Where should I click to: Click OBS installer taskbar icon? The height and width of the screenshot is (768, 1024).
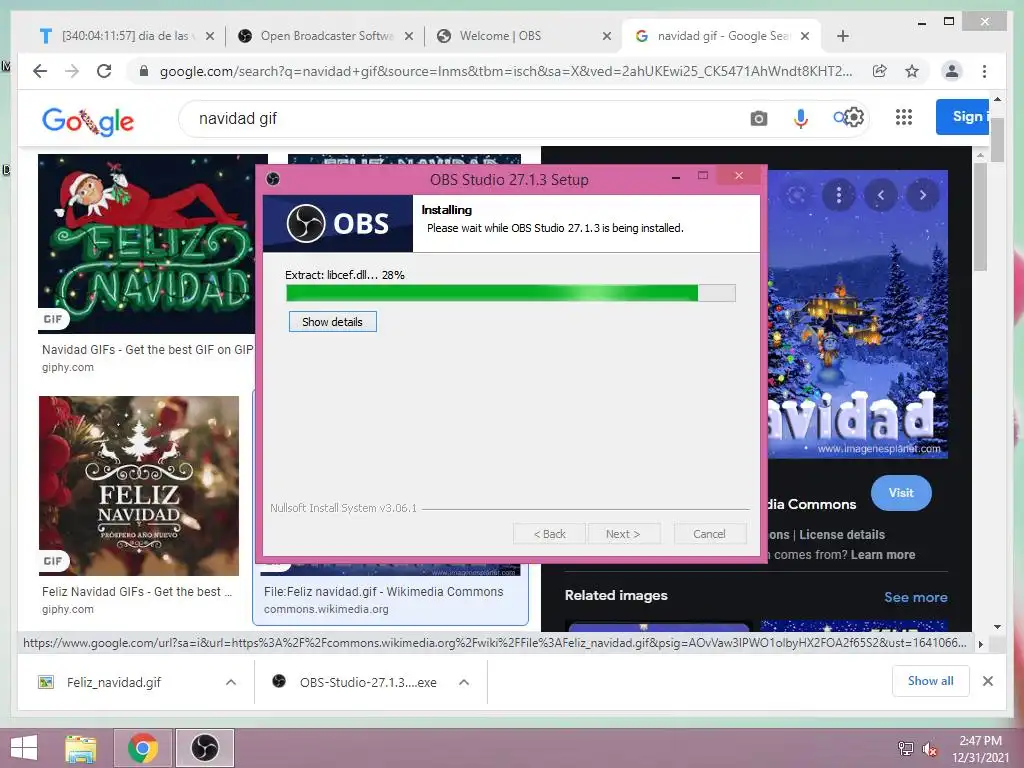coord(204,748)
